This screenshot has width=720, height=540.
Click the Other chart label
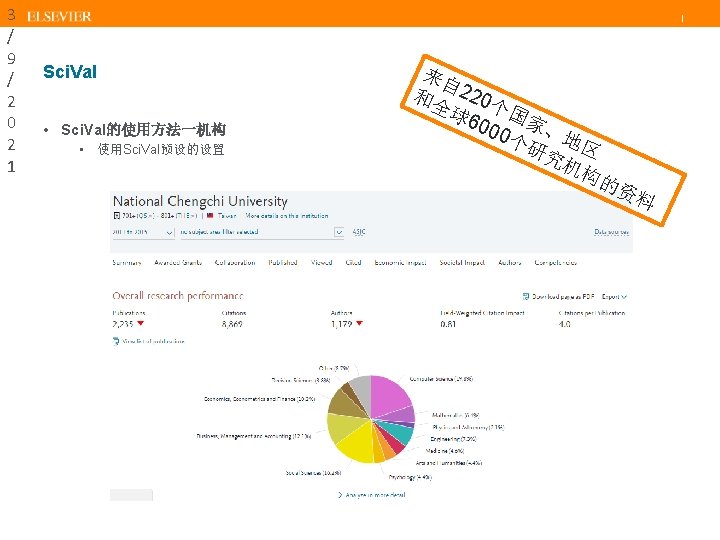click(334, 368)
